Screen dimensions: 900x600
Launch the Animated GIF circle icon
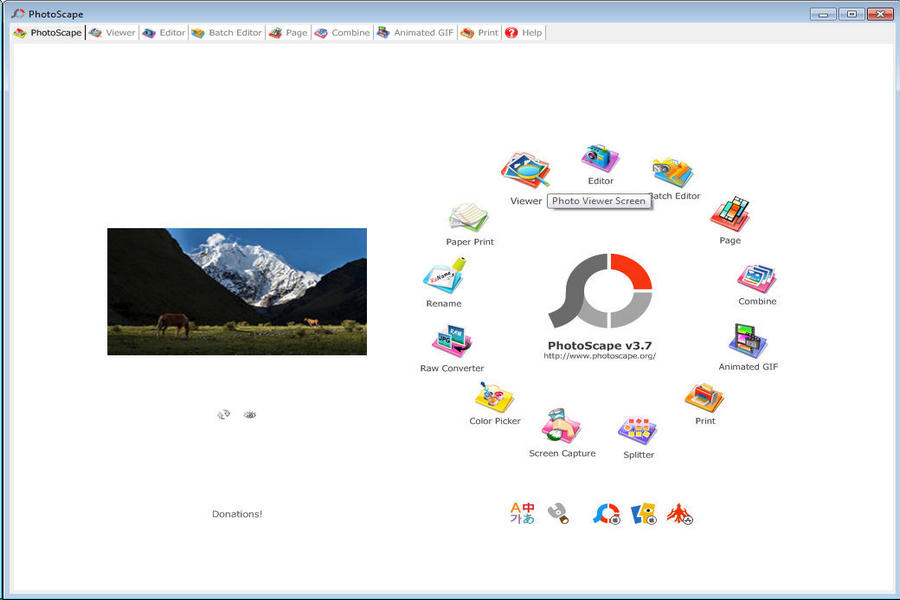pos(748,340)
